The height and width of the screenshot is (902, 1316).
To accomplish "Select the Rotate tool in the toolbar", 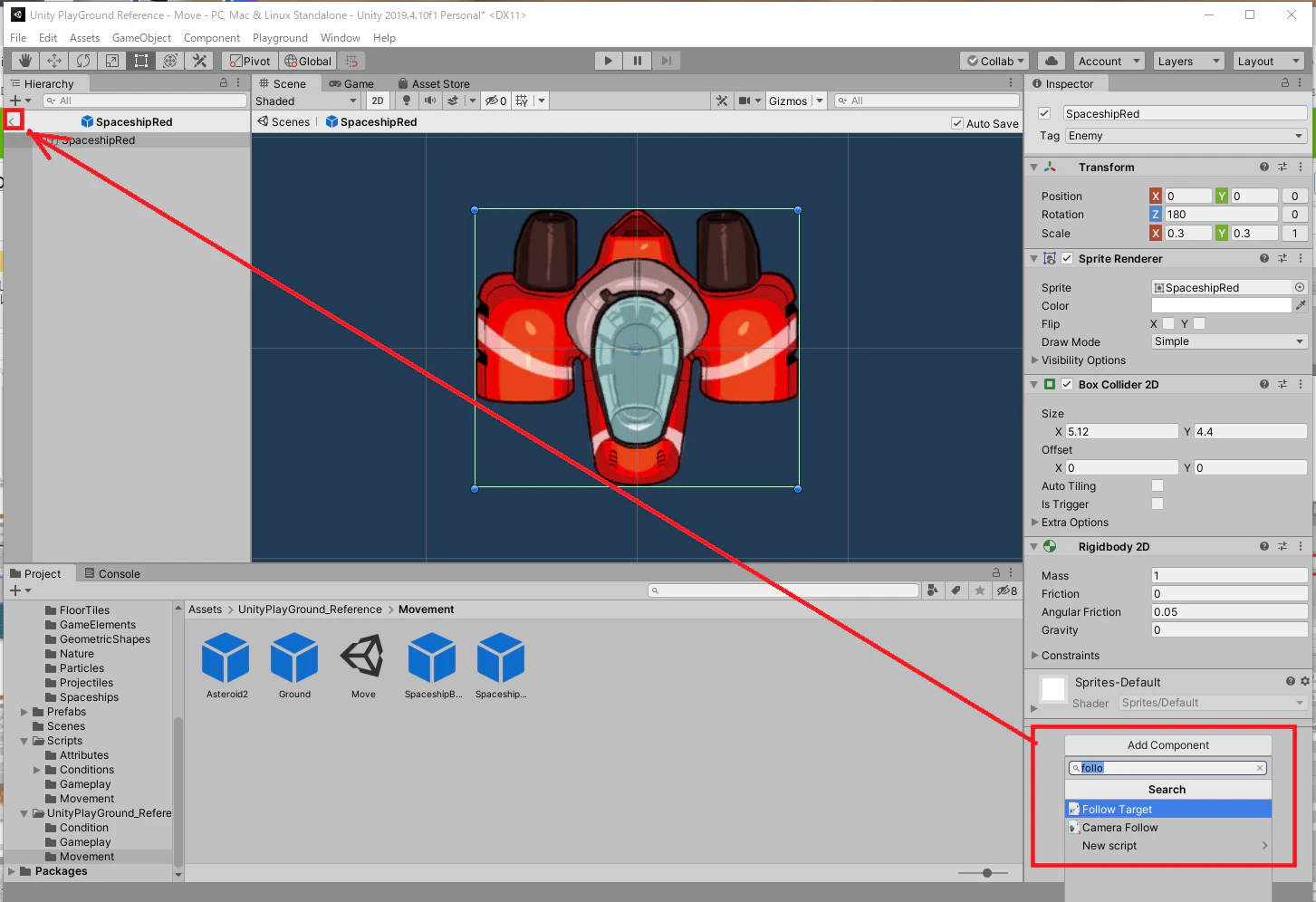I will click(x=83, y=61).
